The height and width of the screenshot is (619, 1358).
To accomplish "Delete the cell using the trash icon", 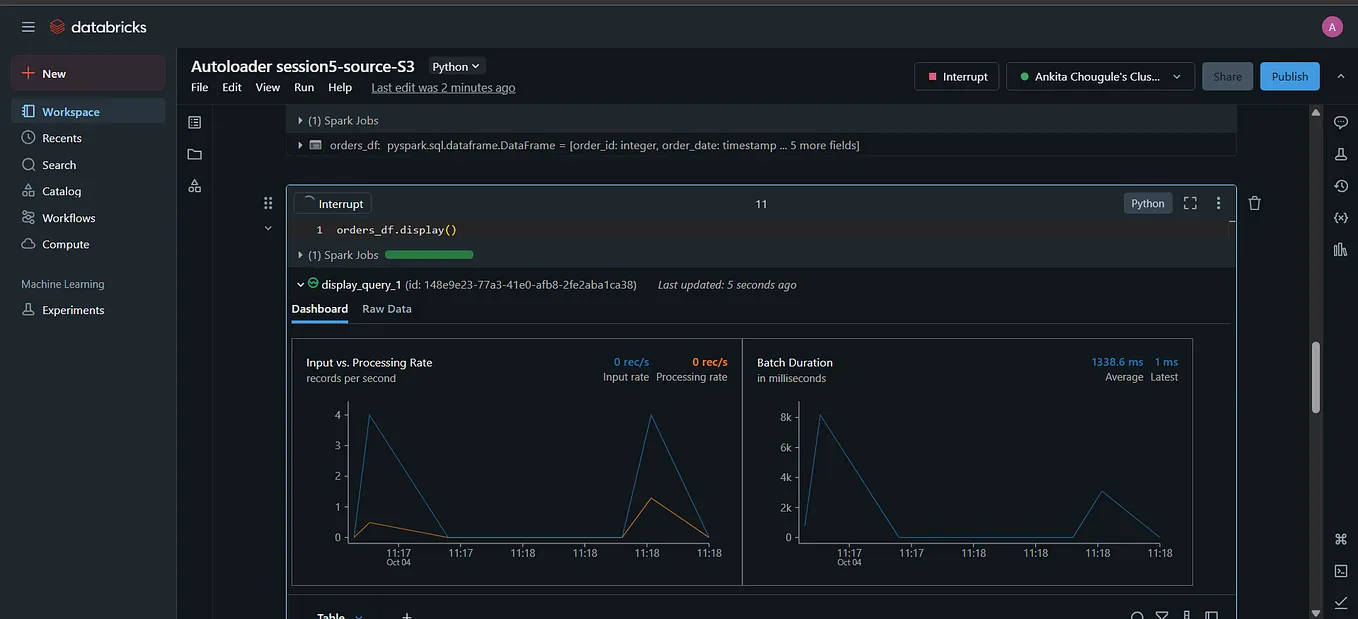I will point(1254,202).
